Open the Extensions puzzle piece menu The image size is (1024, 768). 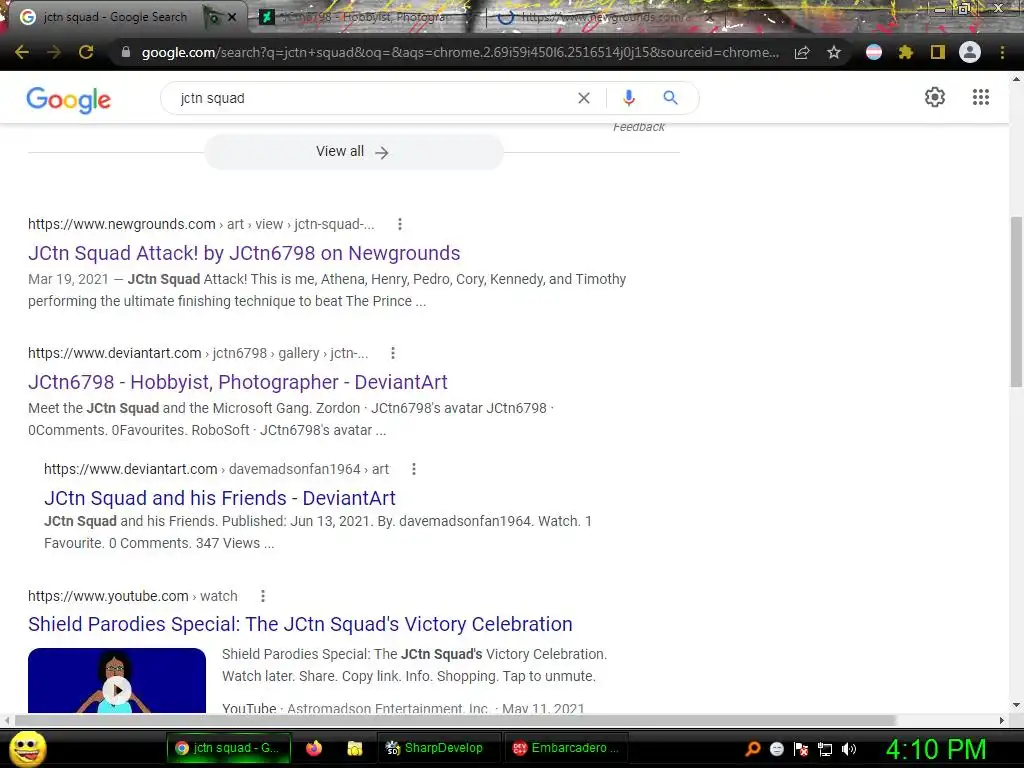point(906,52)
